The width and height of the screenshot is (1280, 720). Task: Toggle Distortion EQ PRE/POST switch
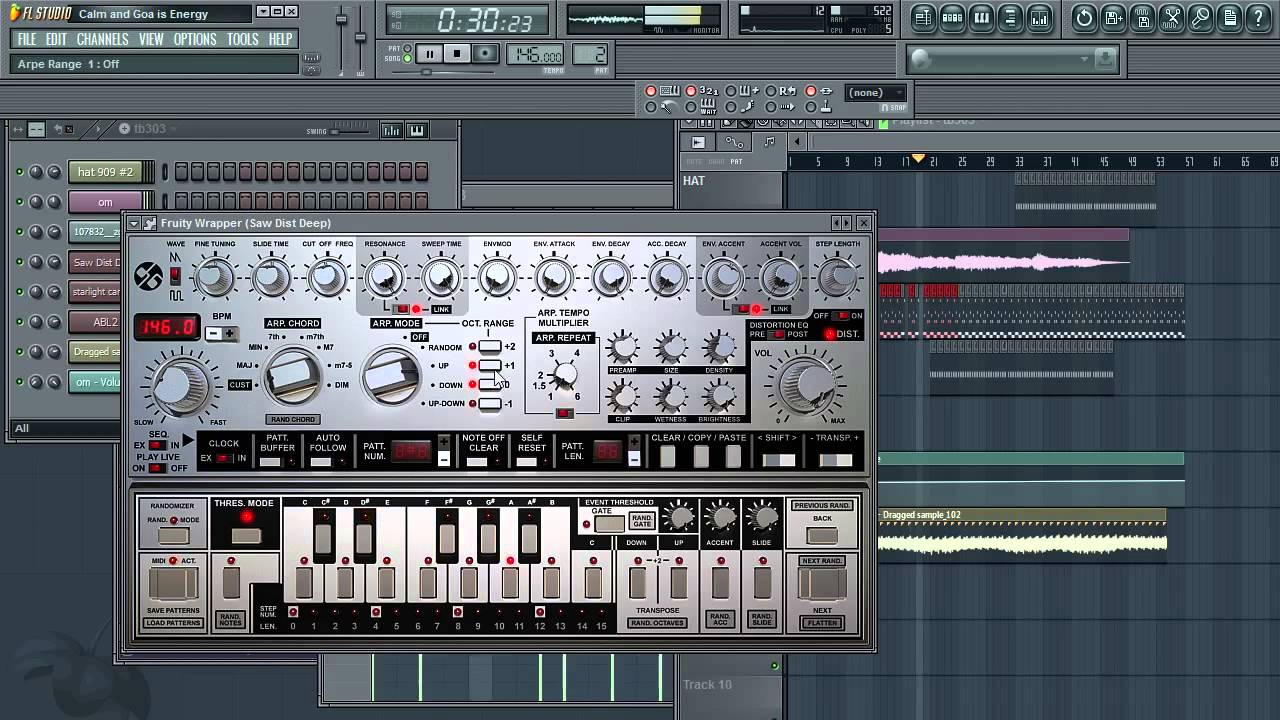click(776, 334)
